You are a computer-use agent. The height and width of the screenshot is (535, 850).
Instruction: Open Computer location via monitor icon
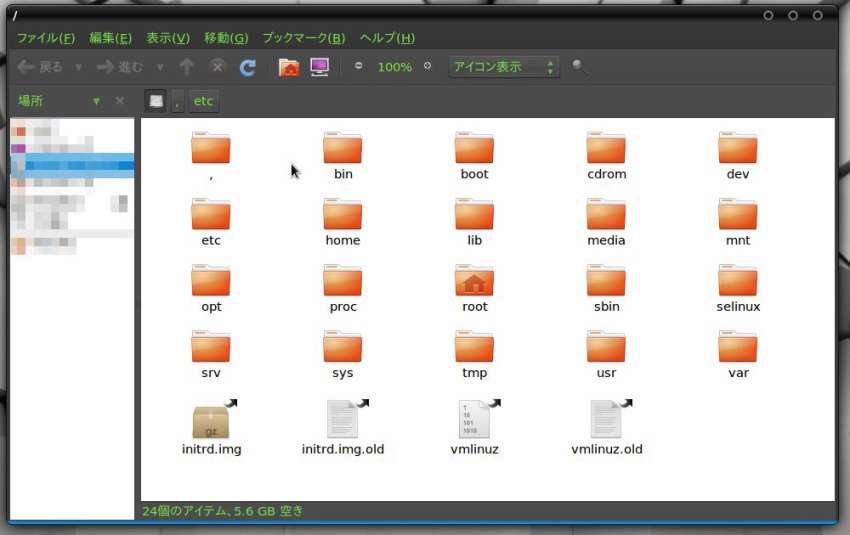coord(319,67)
